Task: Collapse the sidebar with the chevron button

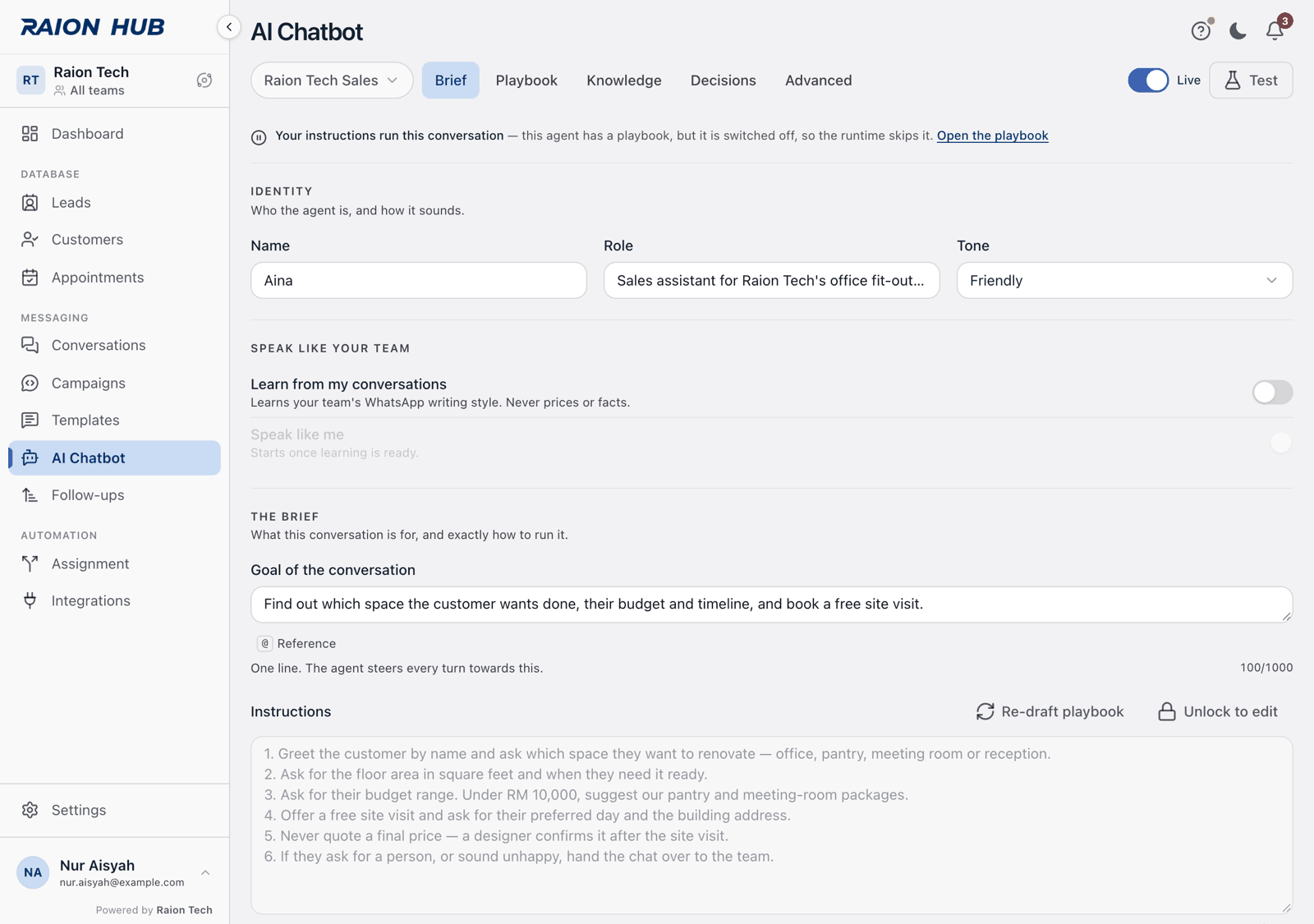Action: tap(229, 27)
